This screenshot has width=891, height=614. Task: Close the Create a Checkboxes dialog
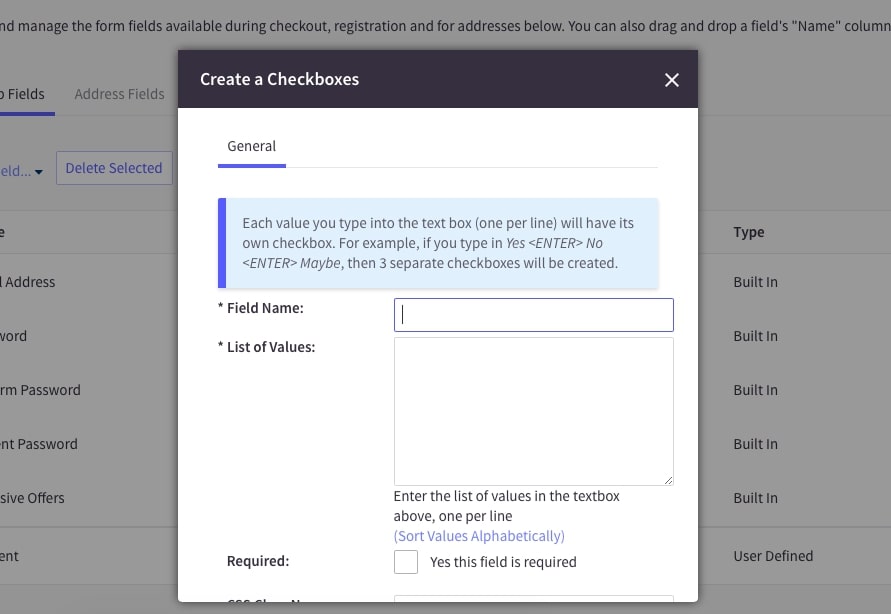[x=672, y=80]
